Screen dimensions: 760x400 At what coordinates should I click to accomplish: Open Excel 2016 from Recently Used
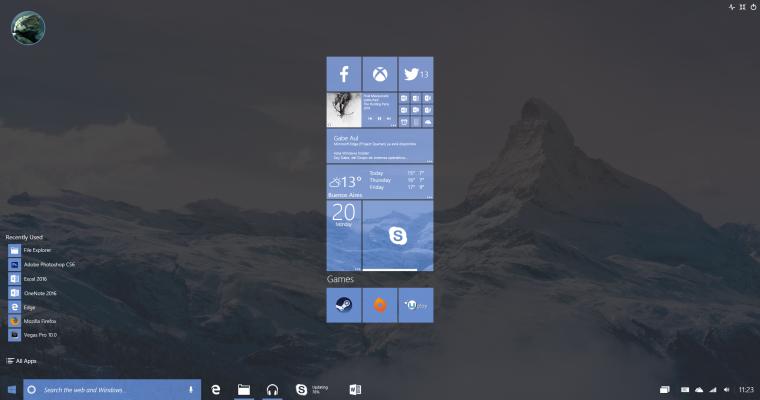[28, 279]
